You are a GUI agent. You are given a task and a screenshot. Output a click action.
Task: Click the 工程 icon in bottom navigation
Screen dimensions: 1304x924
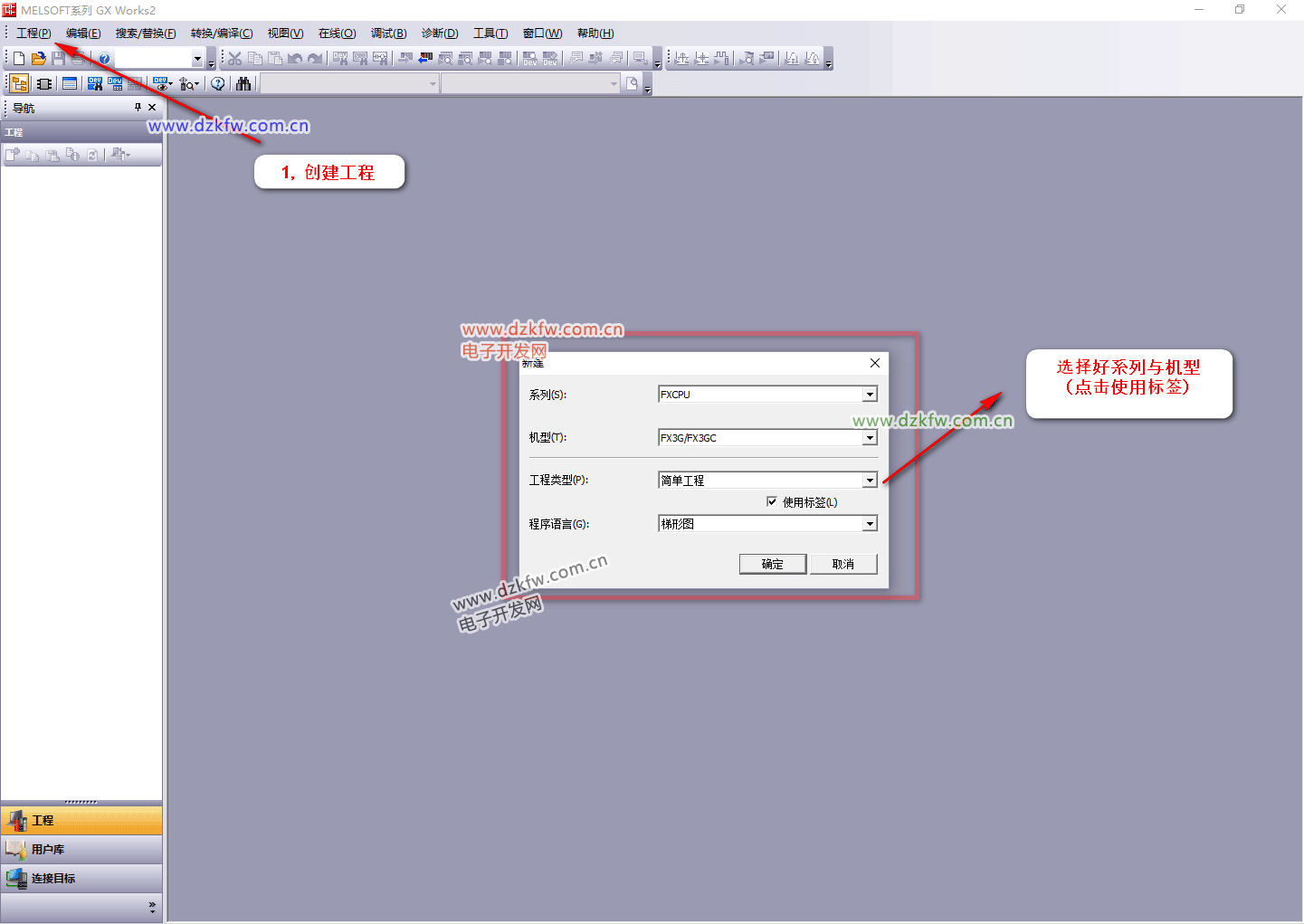pyautogui.click(x=17, y=821)
